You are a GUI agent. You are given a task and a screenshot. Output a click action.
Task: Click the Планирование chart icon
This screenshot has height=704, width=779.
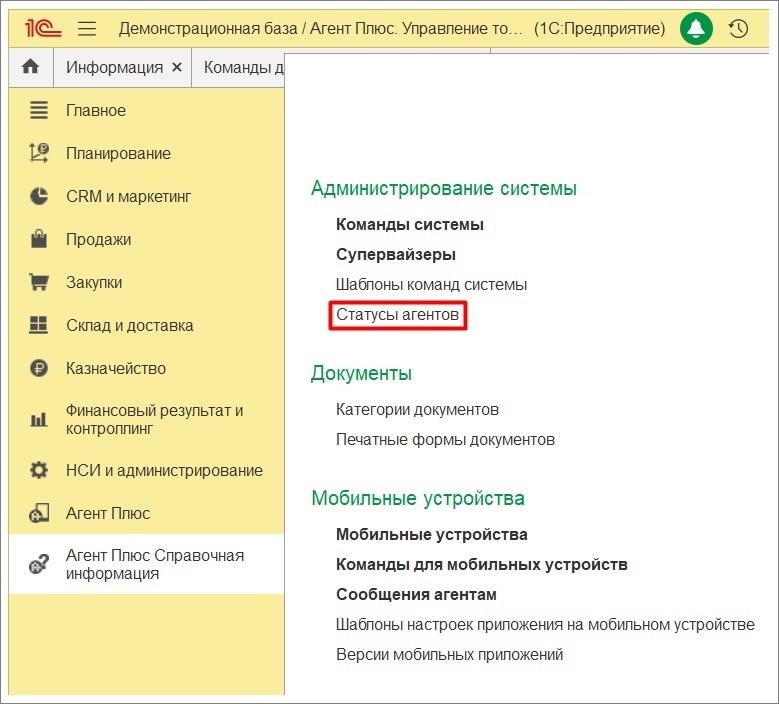pos(39,153)
